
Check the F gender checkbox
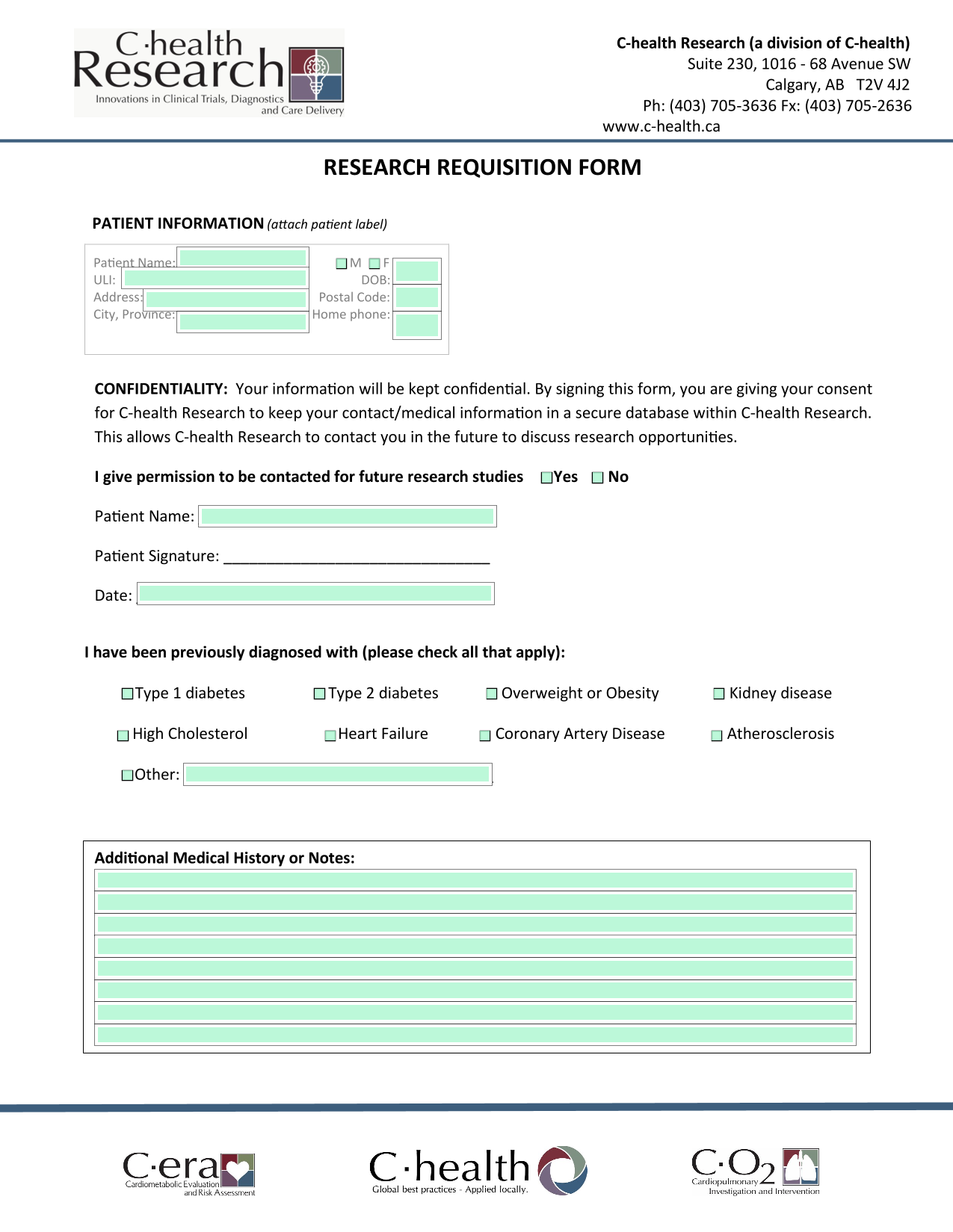(374, 263)
